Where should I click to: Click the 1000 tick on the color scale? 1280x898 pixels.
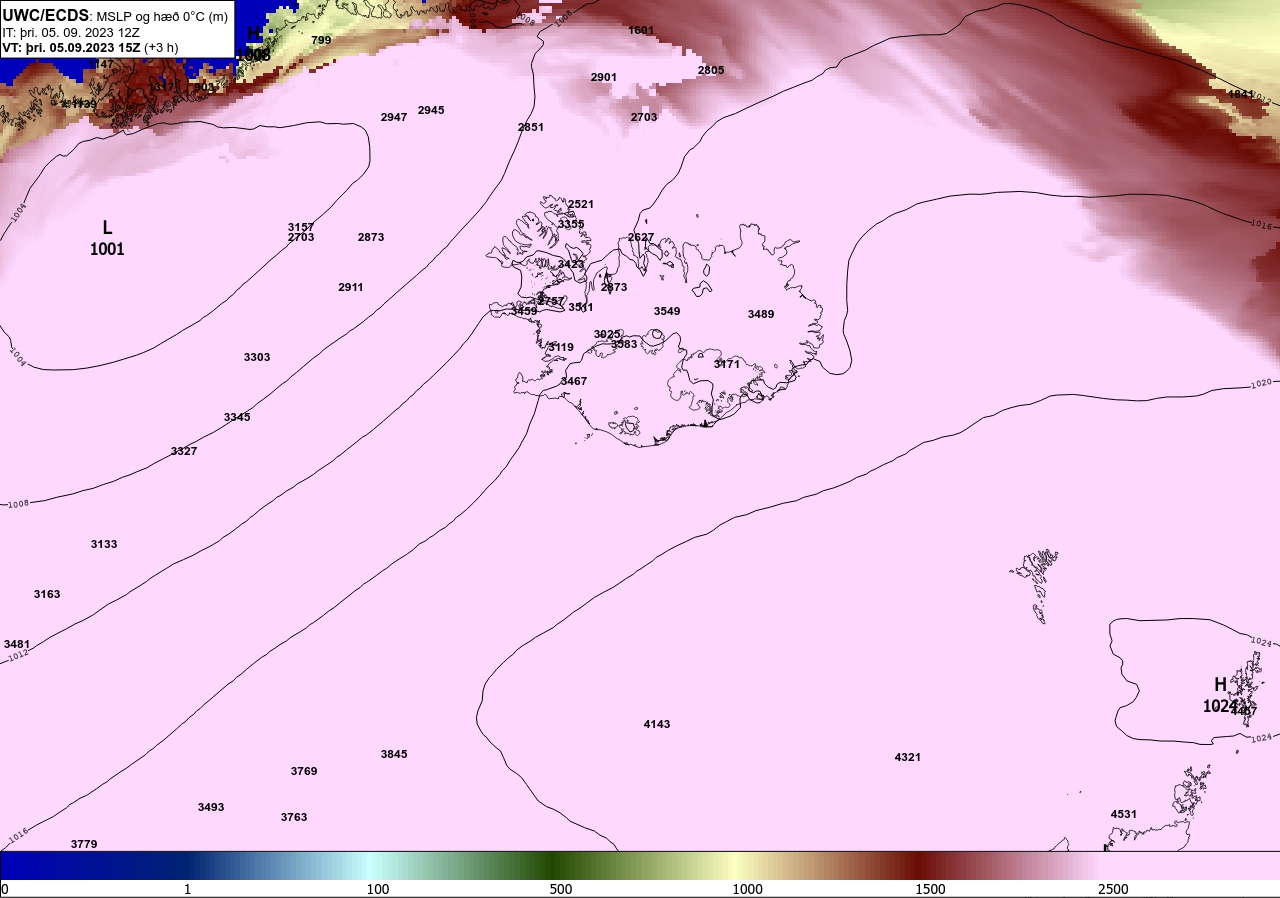click(x=747, y=889)
